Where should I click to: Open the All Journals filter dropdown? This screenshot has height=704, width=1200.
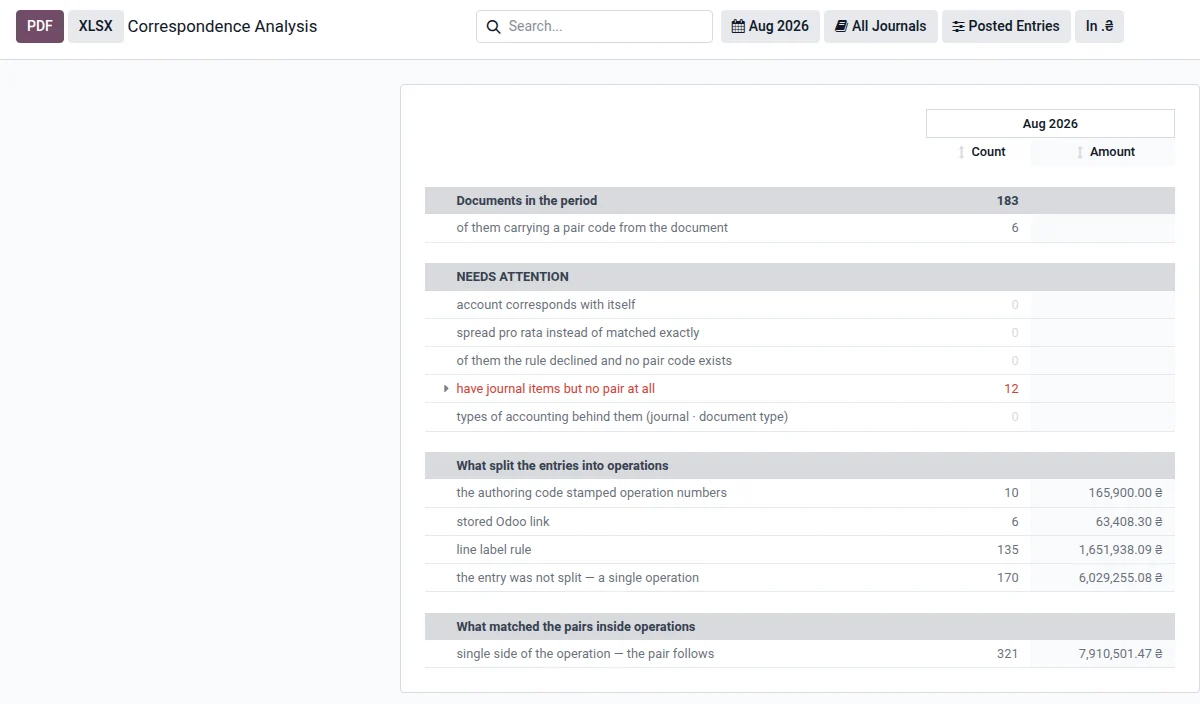(x=881, y=27)
